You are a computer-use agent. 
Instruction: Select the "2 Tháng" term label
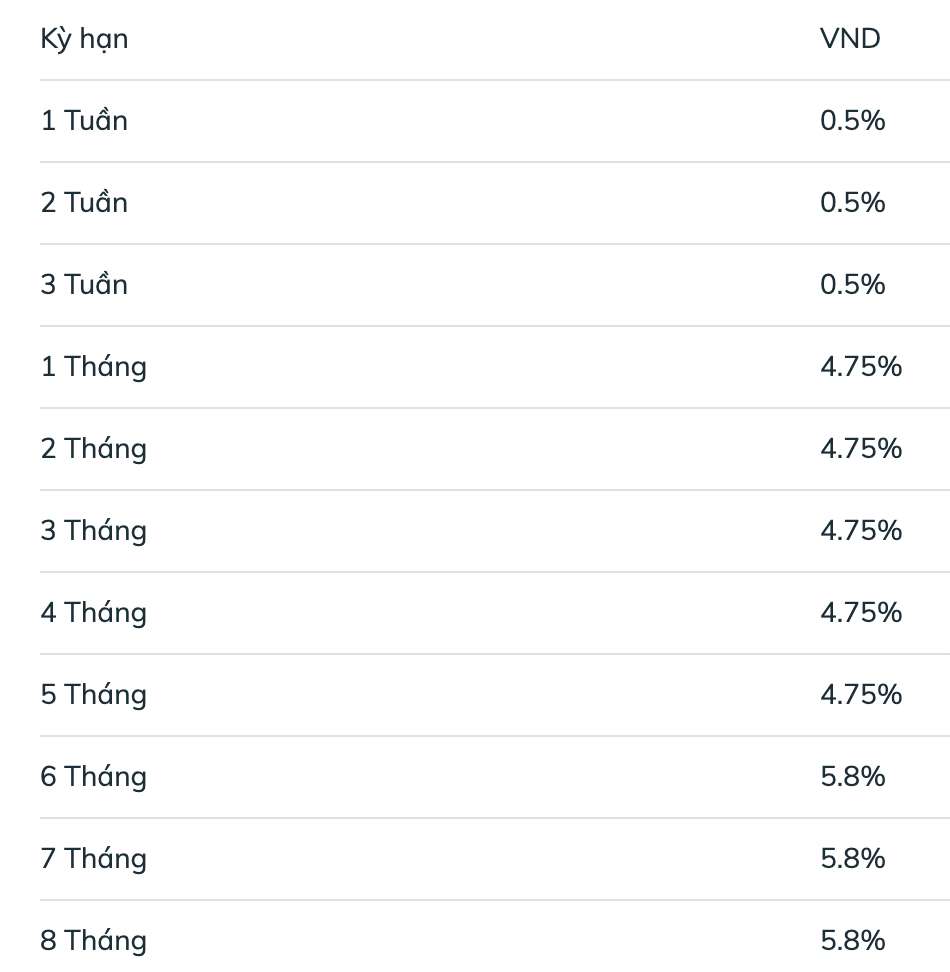[93, 449]
